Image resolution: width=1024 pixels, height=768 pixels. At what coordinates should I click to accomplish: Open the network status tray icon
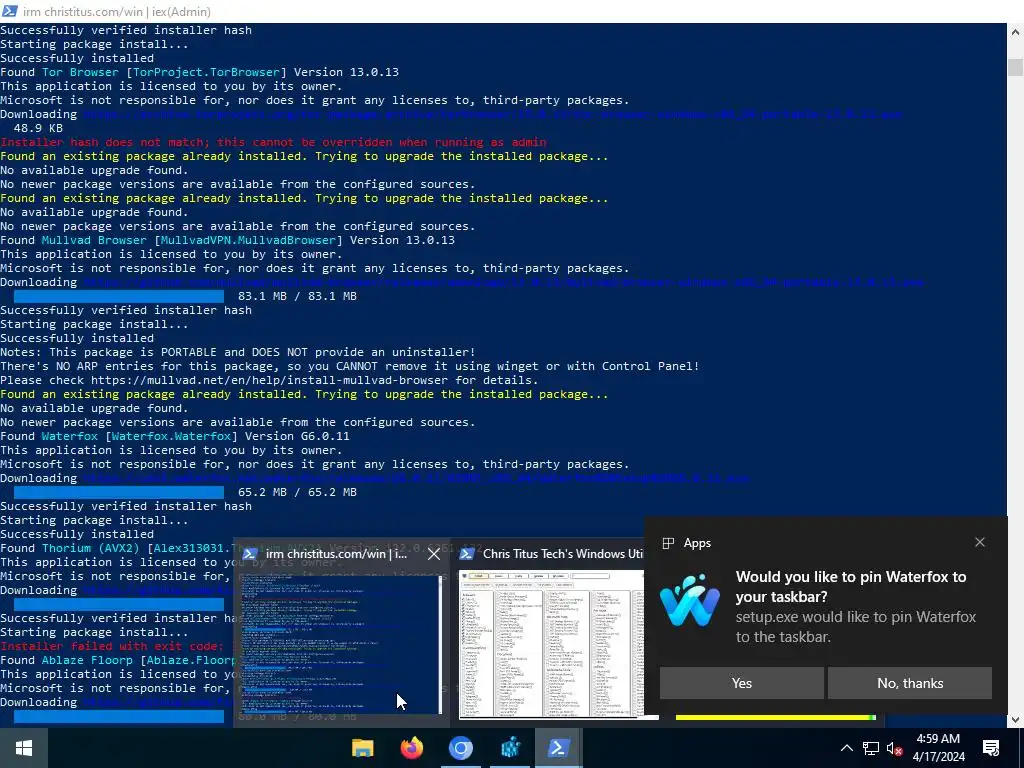[871, 748]
